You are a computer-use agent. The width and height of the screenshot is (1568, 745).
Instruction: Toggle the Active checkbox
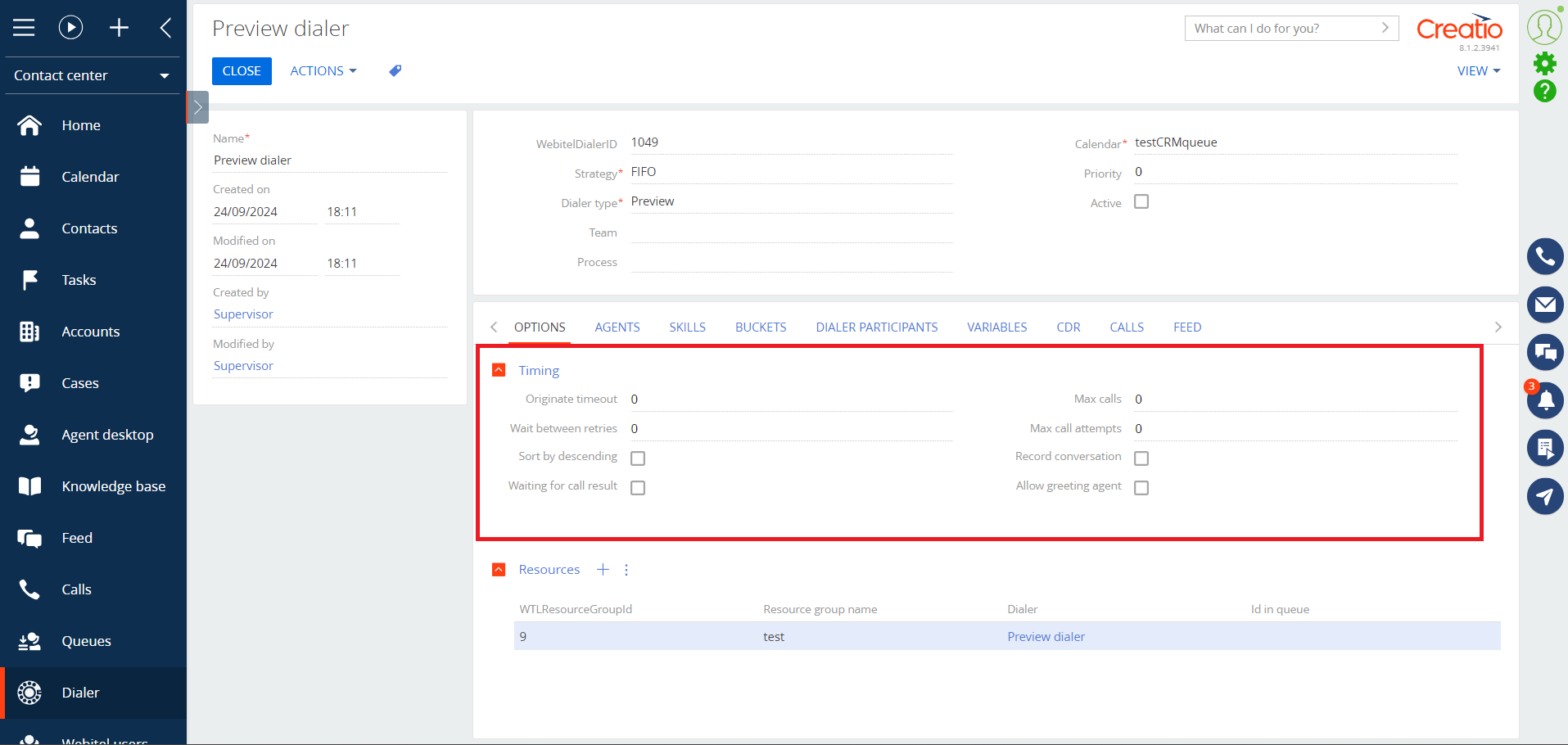click(1141, 201)
